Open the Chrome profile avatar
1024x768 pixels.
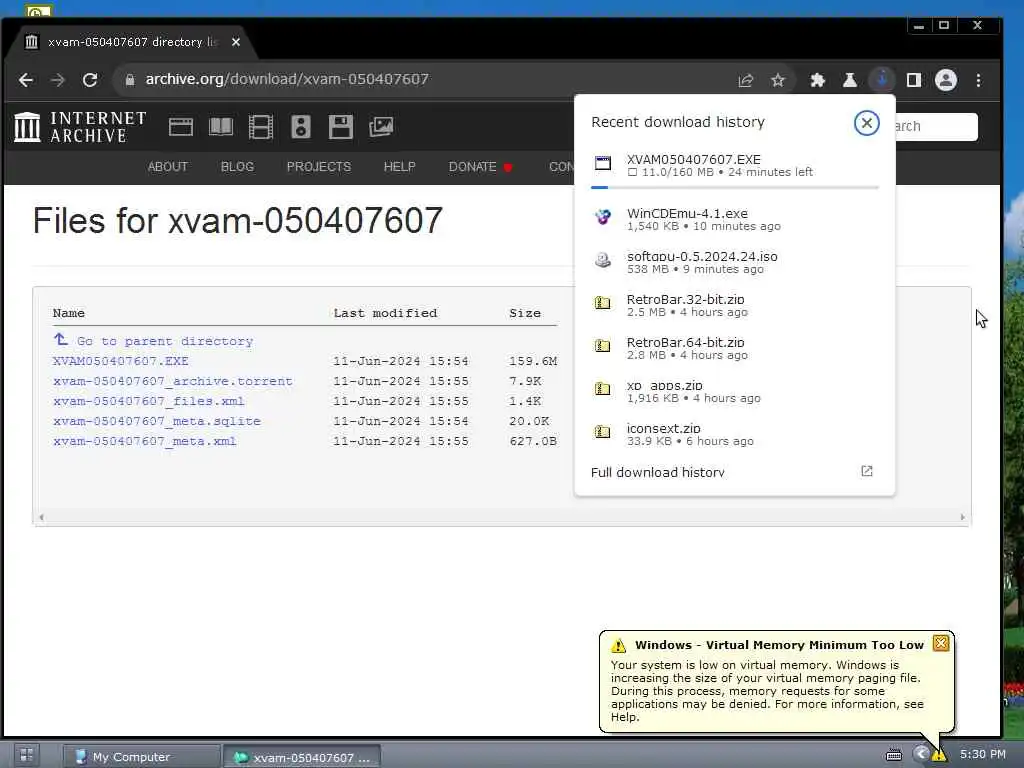click(946, 80)
